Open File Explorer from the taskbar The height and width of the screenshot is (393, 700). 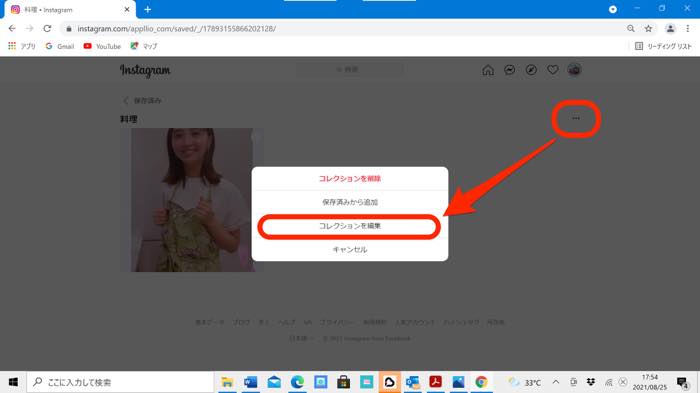point(227,382)
